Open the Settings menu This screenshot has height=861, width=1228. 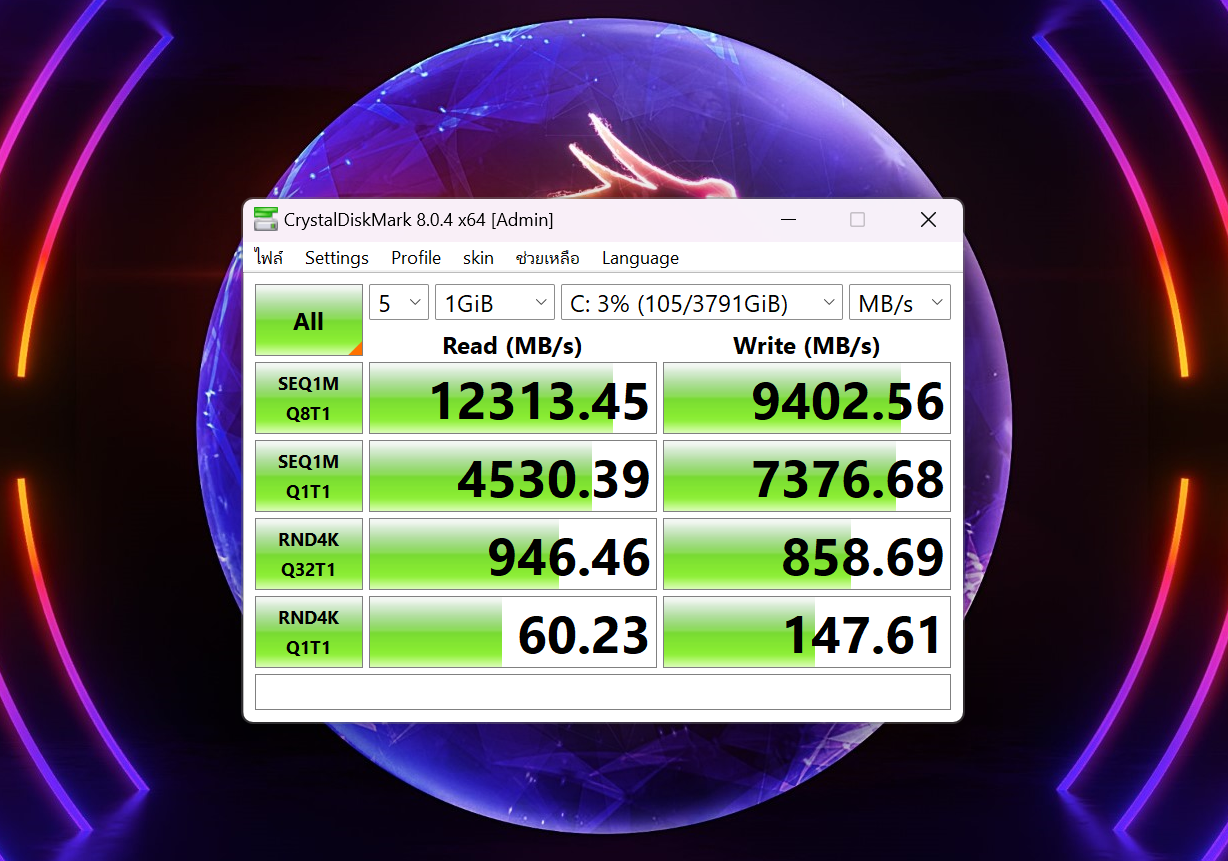337,258
